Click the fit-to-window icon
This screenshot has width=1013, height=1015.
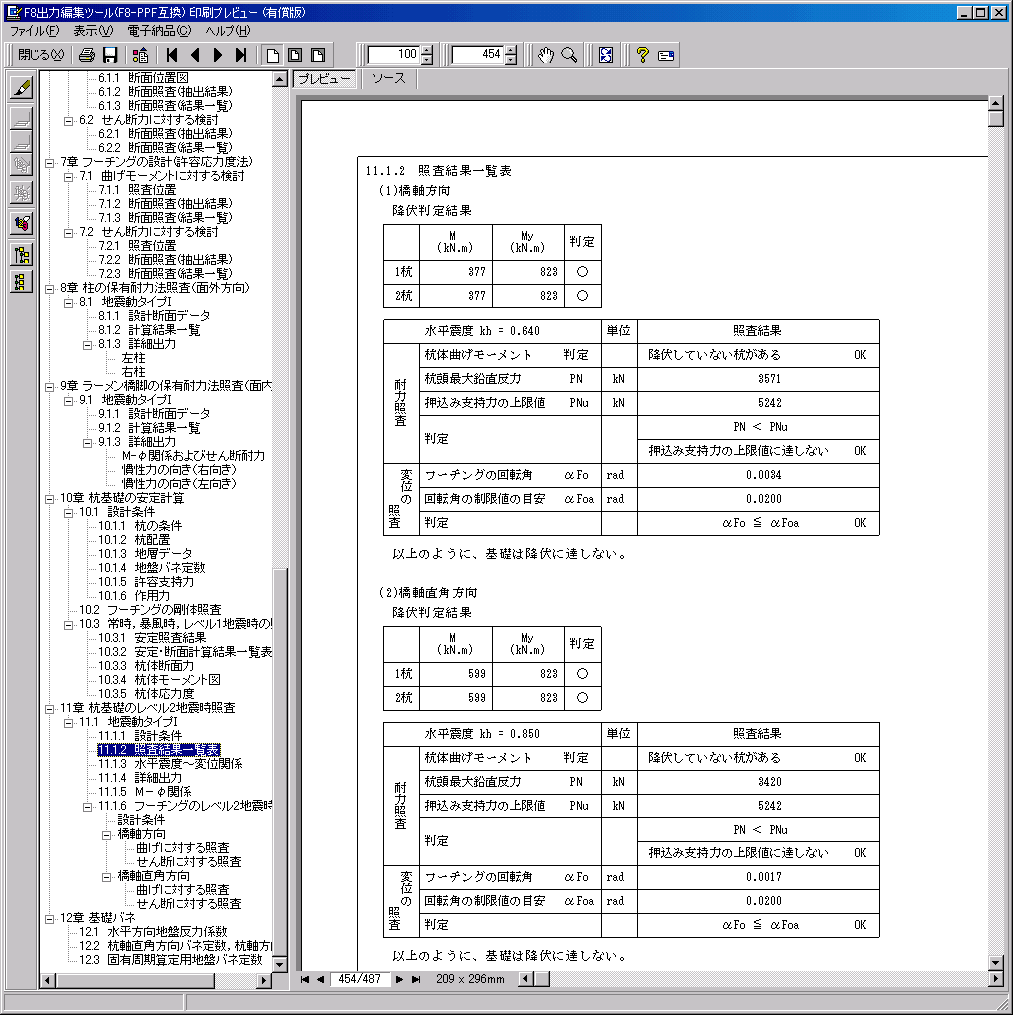[606, 56]
